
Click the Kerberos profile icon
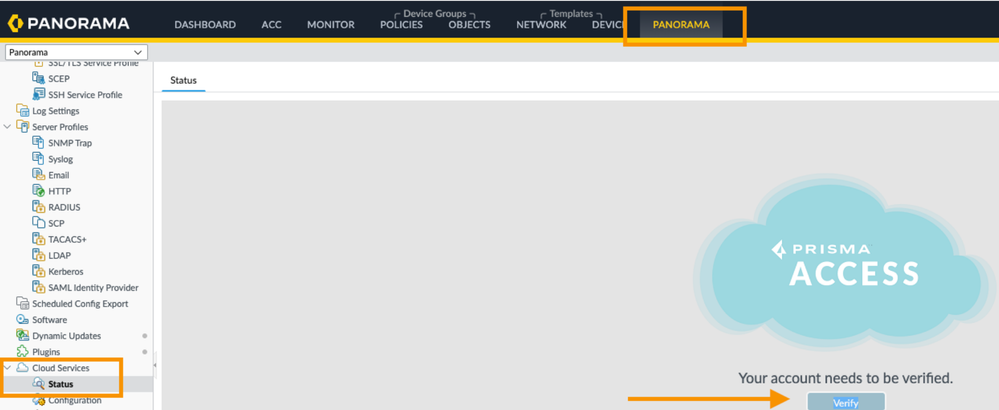tap(38, 271)
